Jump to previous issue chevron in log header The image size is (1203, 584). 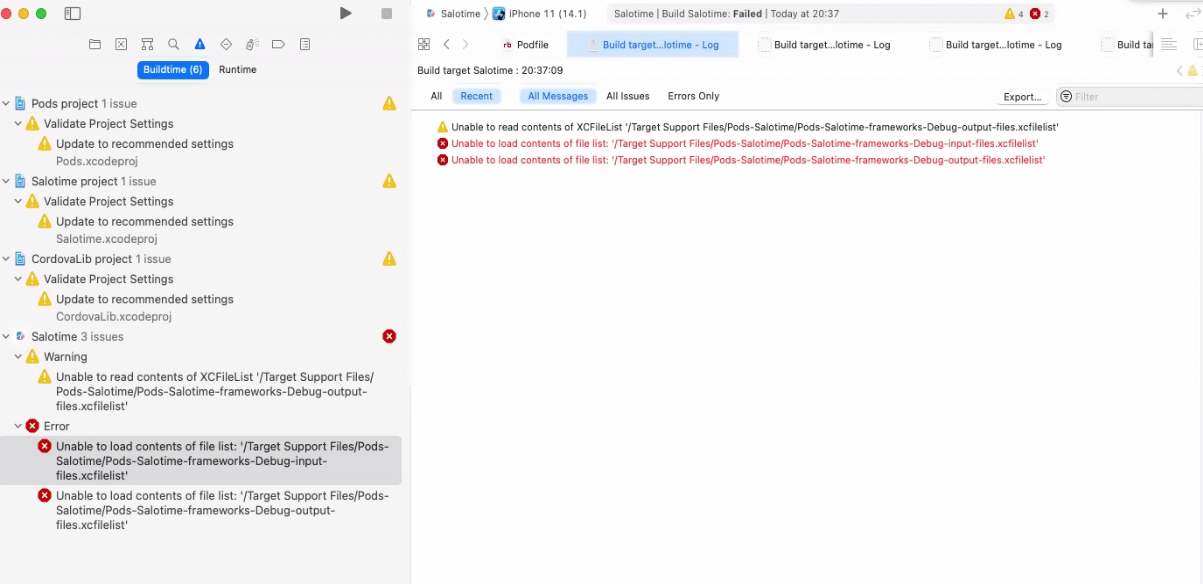tap(1180, 71)
